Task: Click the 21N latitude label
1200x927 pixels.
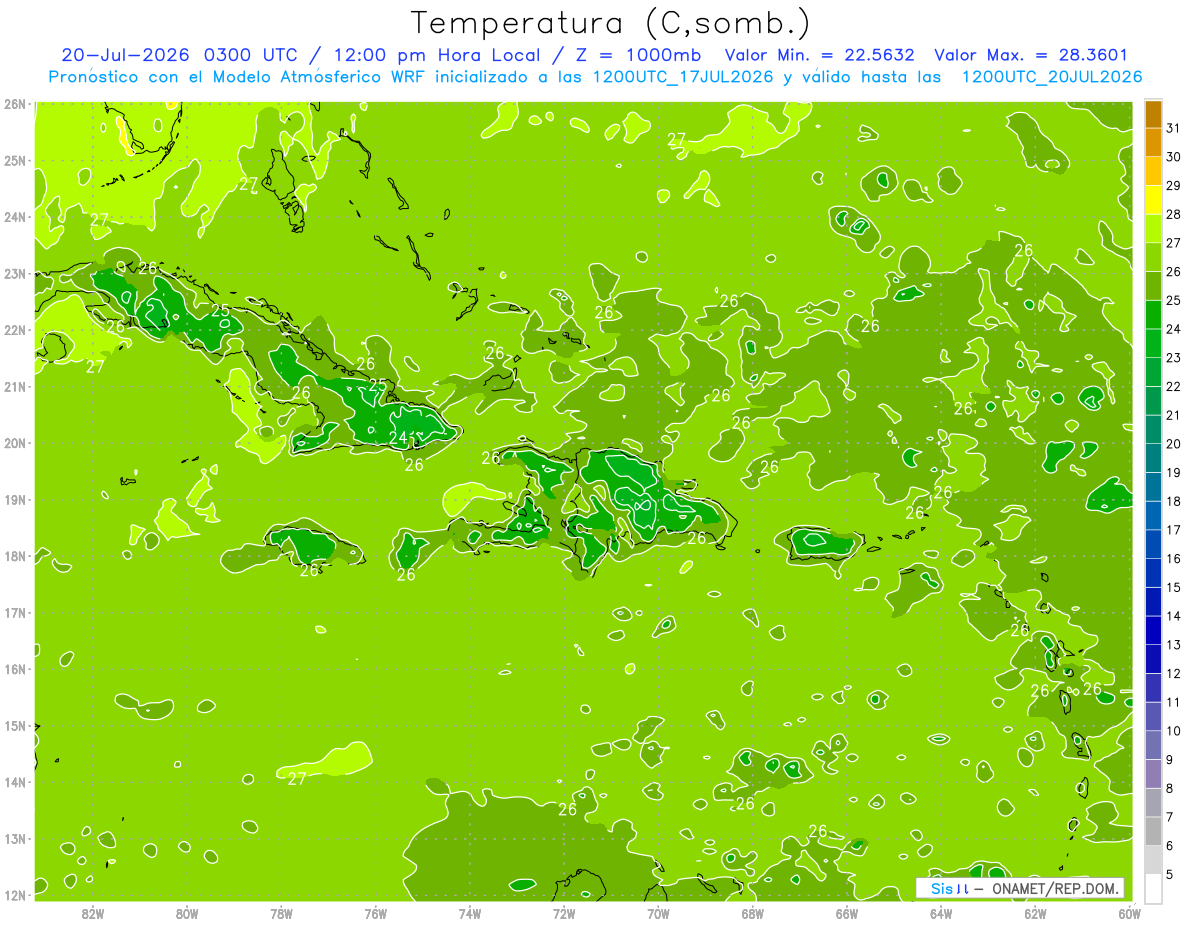Action: (14, 386)
